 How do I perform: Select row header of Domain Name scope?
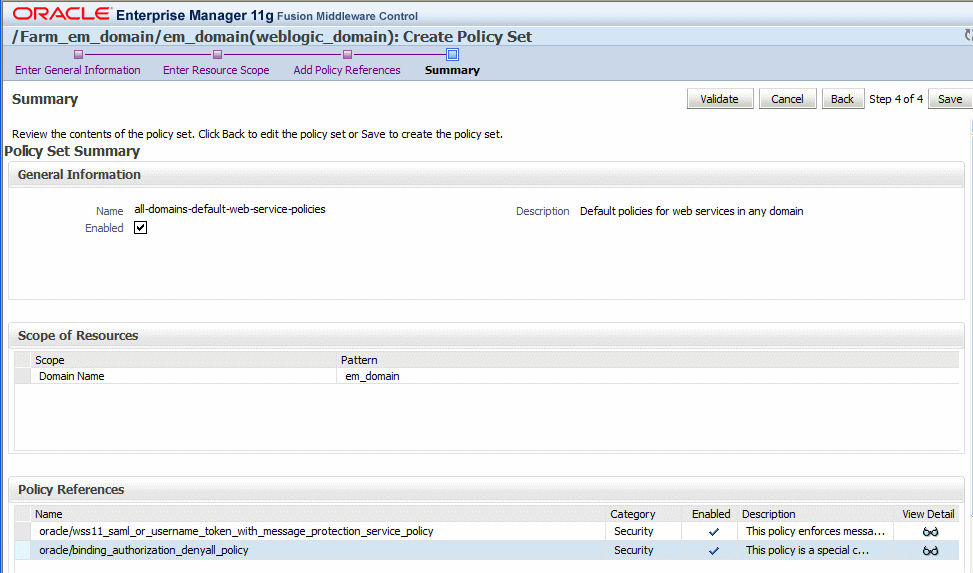tap(23, 376)
